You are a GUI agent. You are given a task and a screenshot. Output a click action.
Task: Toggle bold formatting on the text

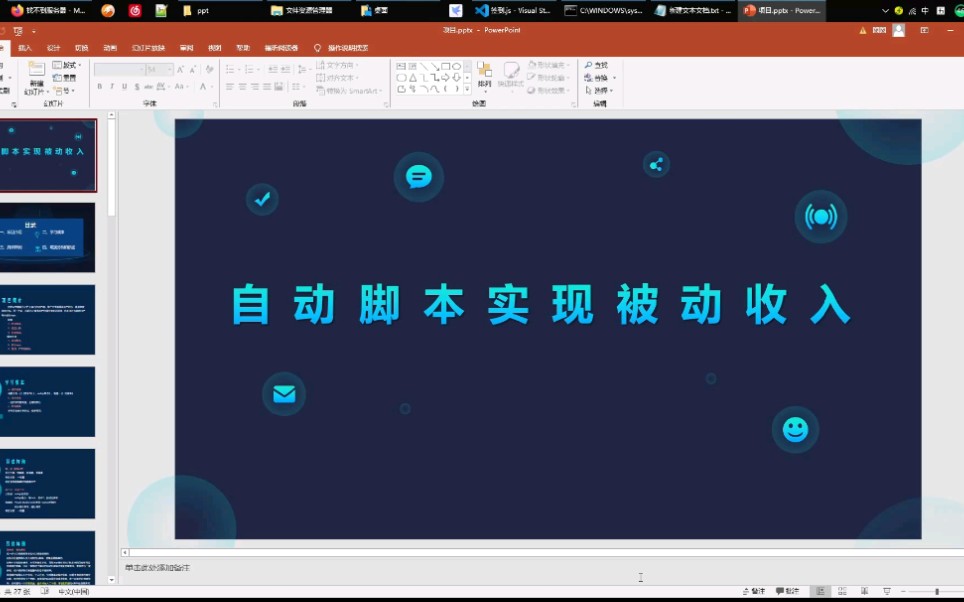point(99,86)
